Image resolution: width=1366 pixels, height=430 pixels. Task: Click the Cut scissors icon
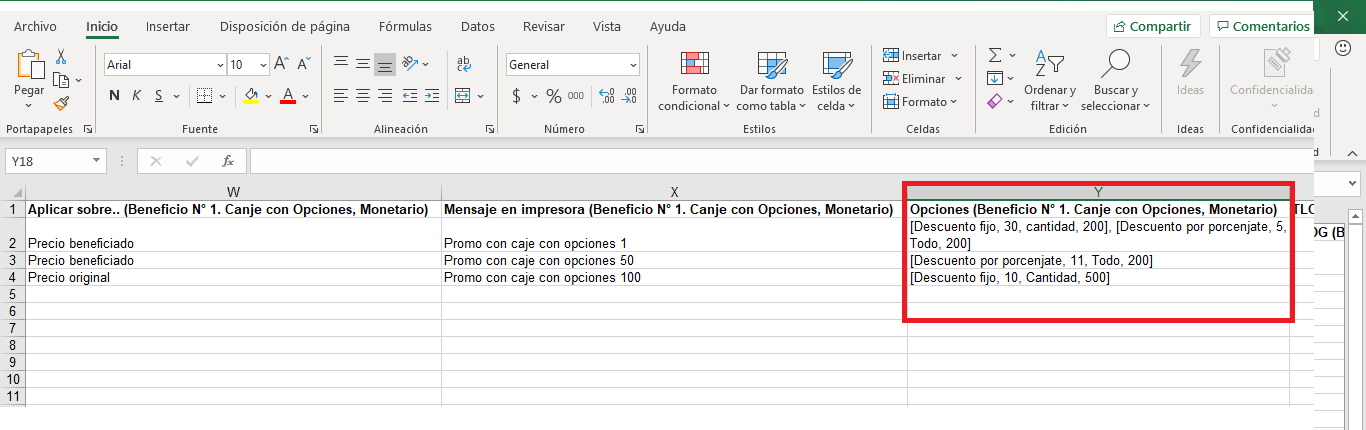coord(61,57)
